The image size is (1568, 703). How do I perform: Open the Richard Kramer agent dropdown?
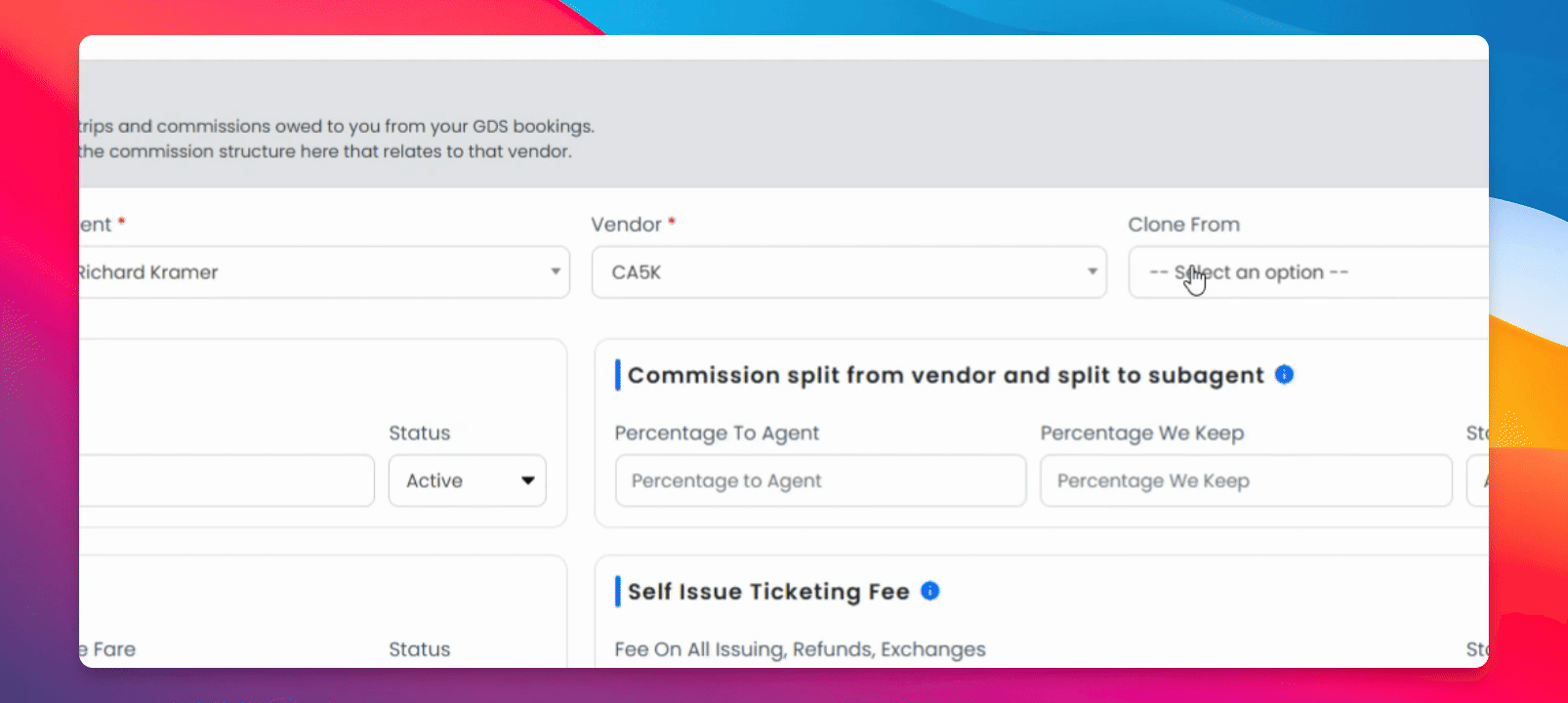[324, 272]
